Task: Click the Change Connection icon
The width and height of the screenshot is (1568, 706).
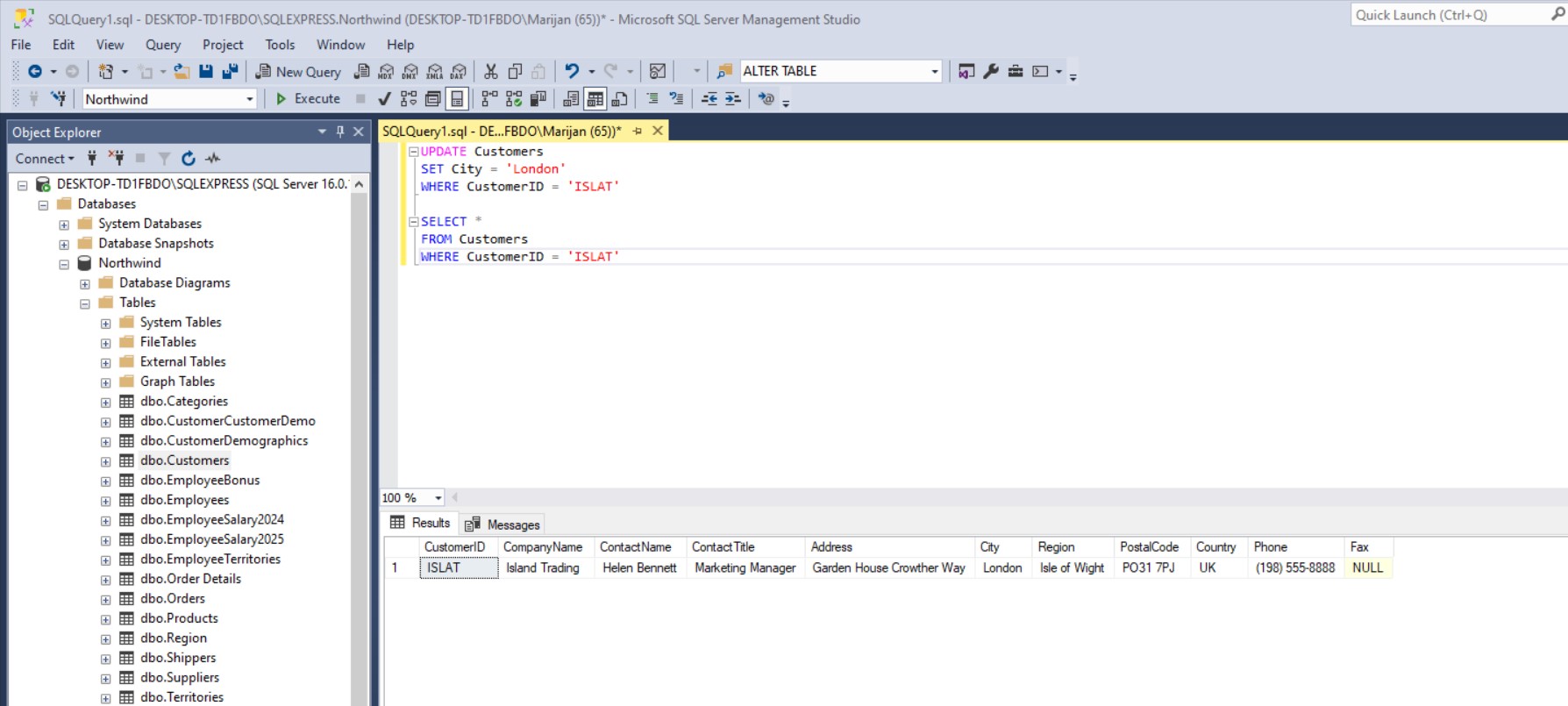Action: coord(59,98)
